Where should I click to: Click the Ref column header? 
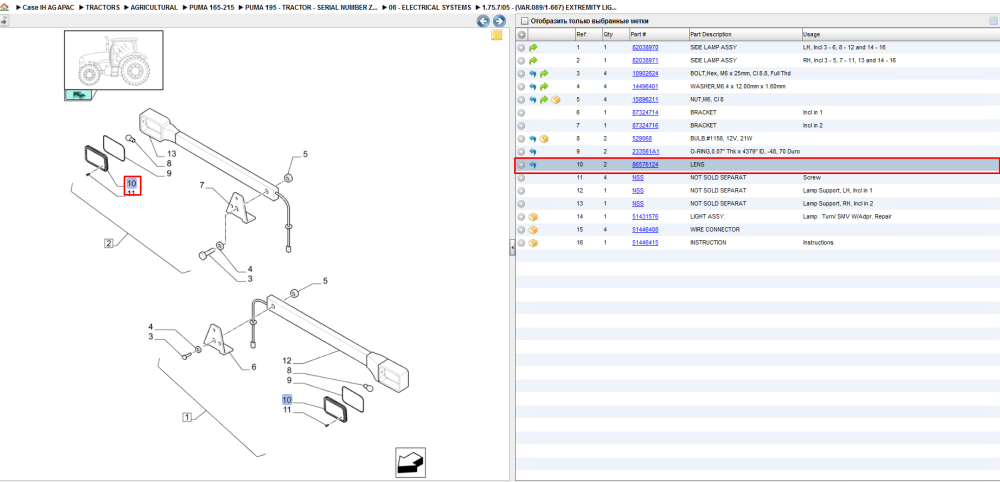[x=587, y=34]
